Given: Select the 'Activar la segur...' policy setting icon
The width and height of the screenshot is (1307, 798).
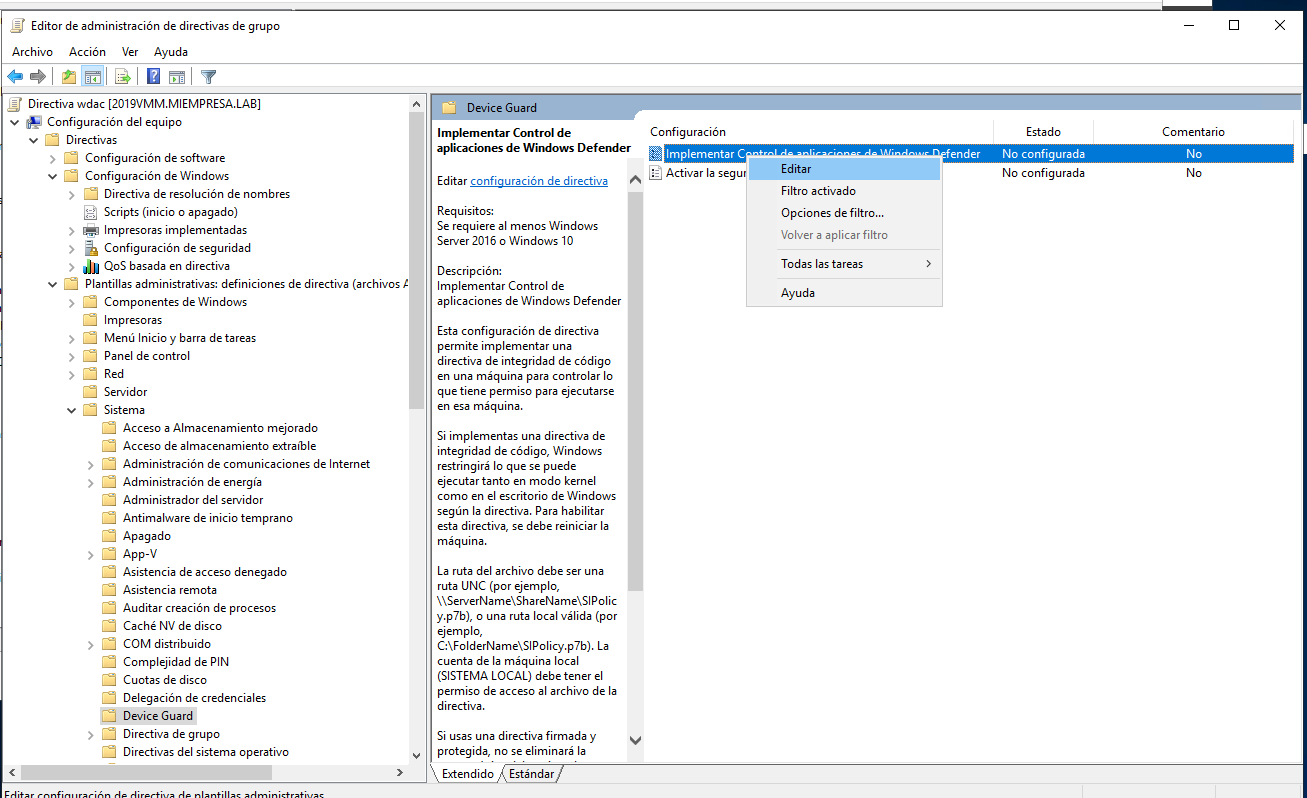Looking at the screenshot, I should (x=656, y=173).
